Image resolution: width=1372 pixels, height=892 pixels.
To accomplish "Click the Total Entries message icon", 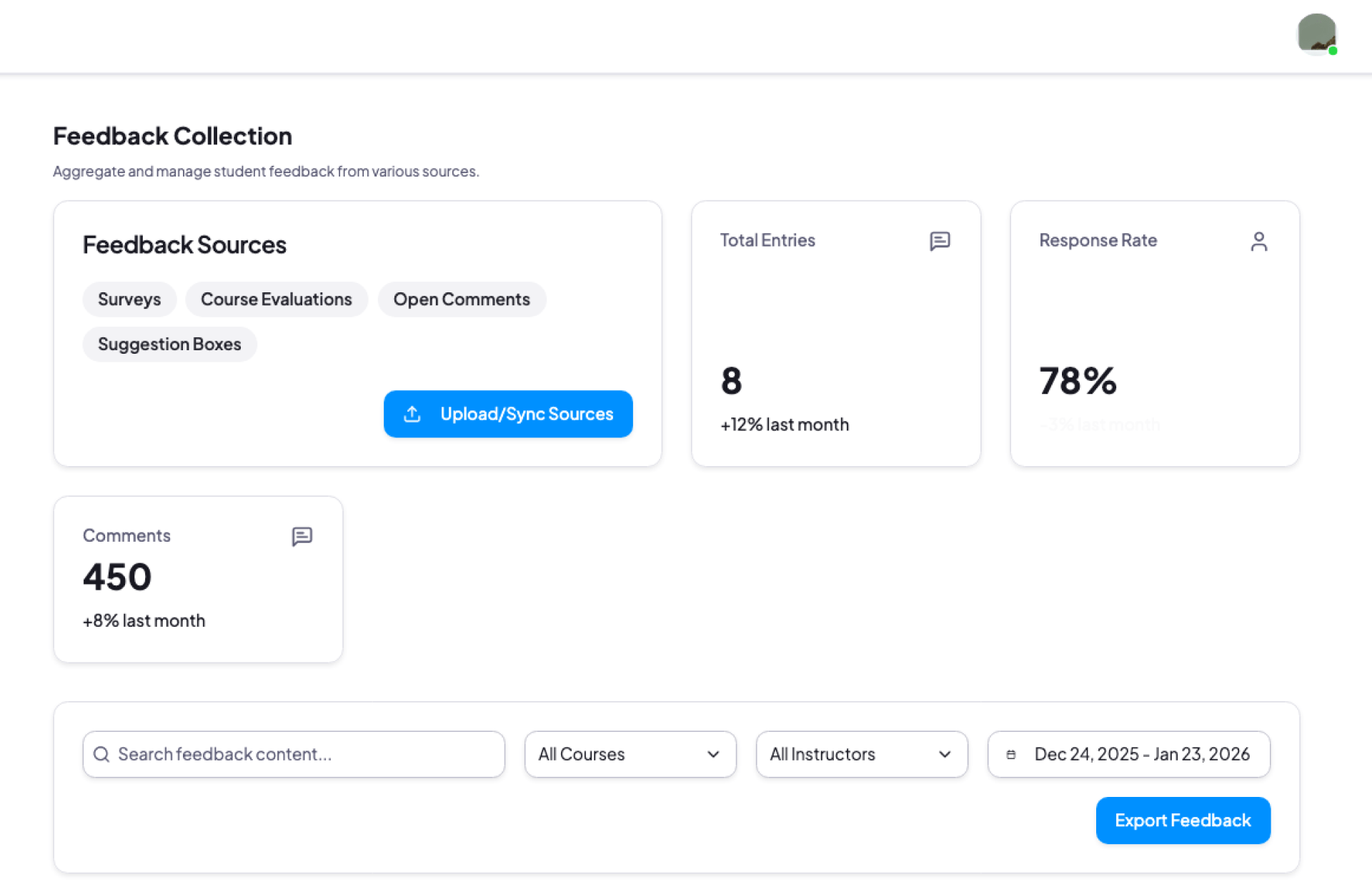I will (940, 241).
